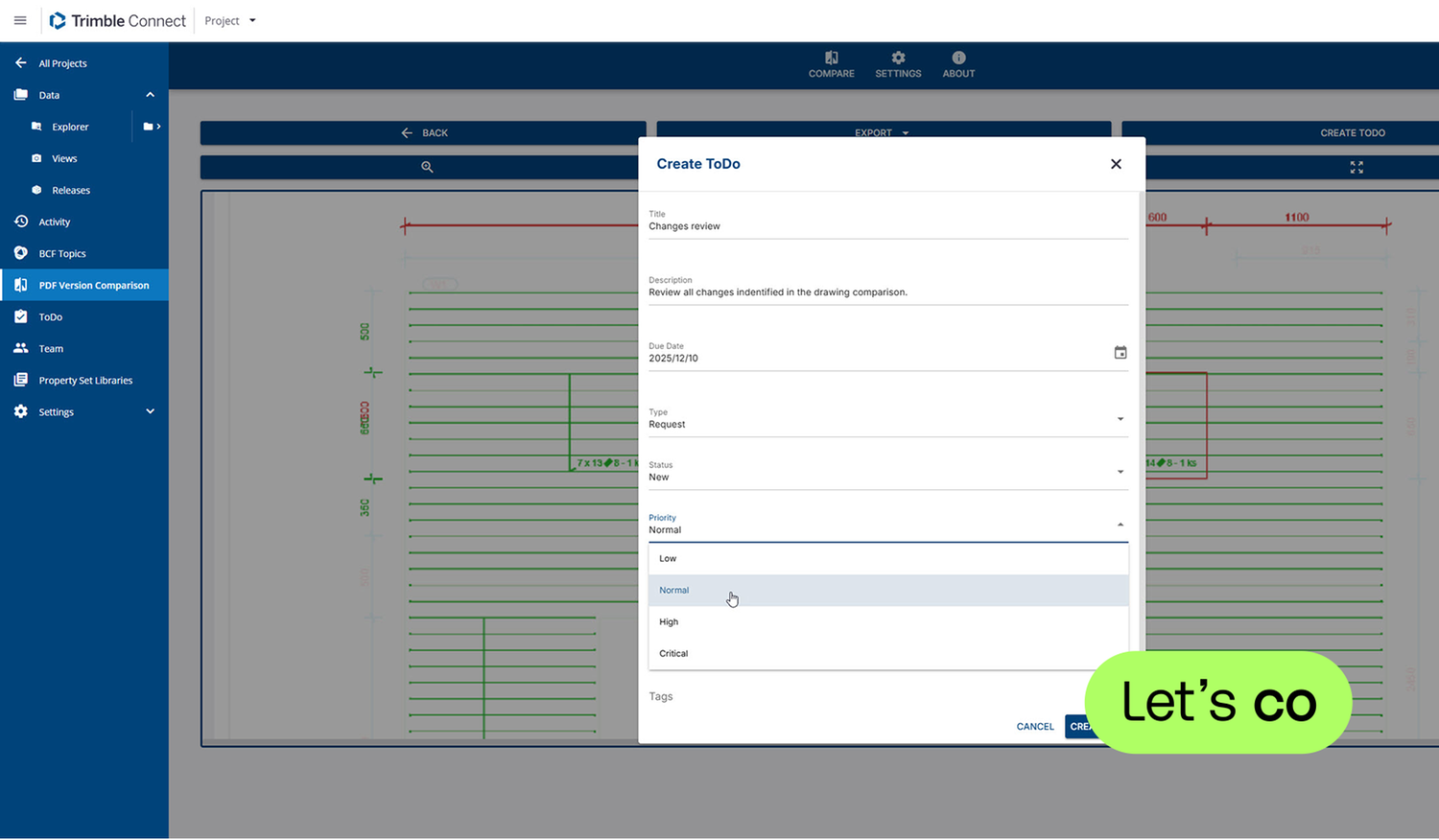1439x840 pixels.
Task: Expand the Explorer folder tree arrow
Action: [x=152, y=127]
